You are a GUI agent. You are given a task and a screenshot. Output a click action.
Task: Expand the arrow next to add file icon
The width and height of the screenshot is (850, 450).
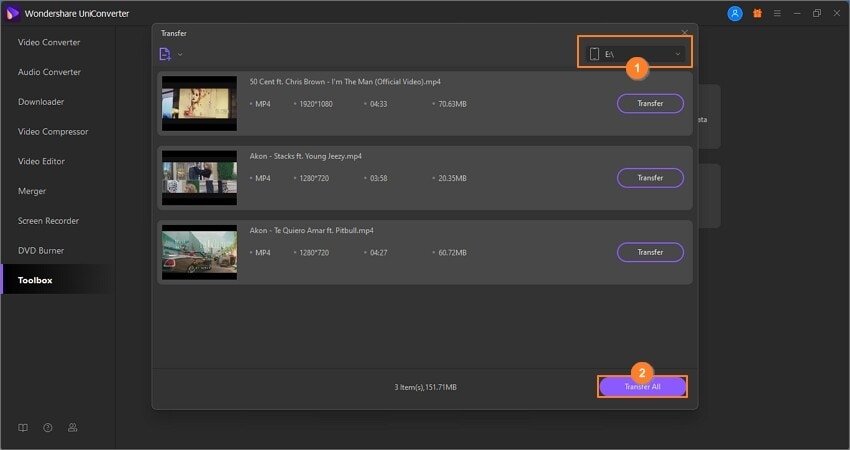pyautogui.click(x=180, y=54)
